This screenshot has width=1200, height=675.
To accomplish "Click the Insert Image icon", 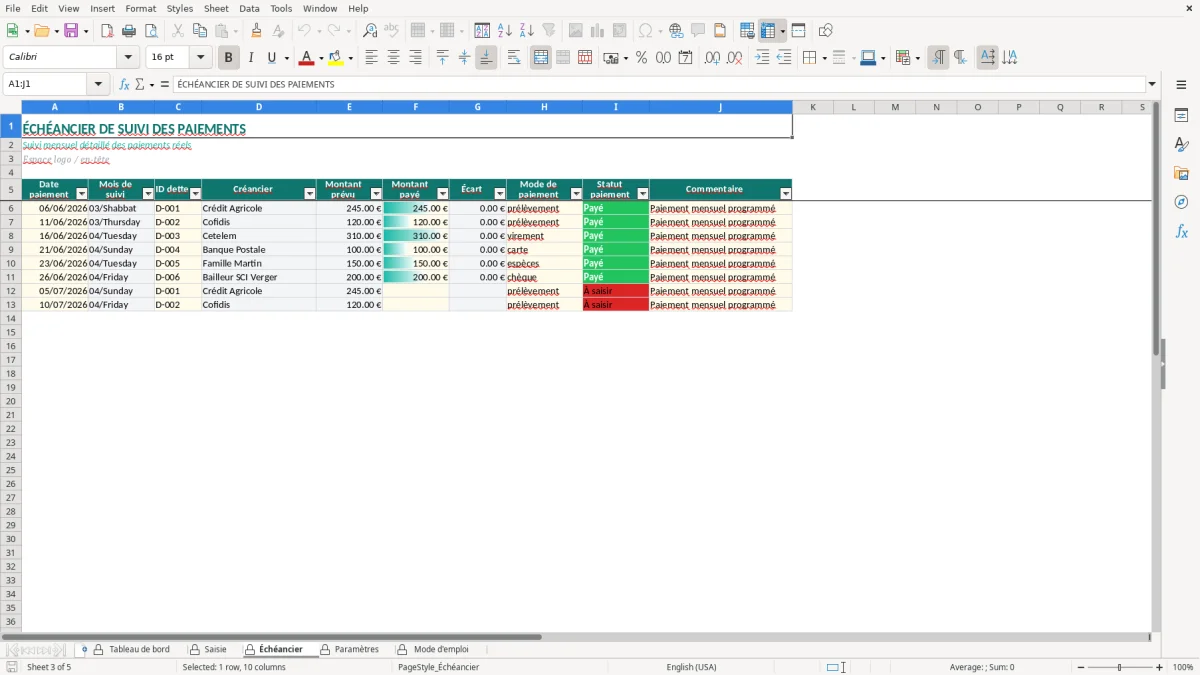I will 575,31.
